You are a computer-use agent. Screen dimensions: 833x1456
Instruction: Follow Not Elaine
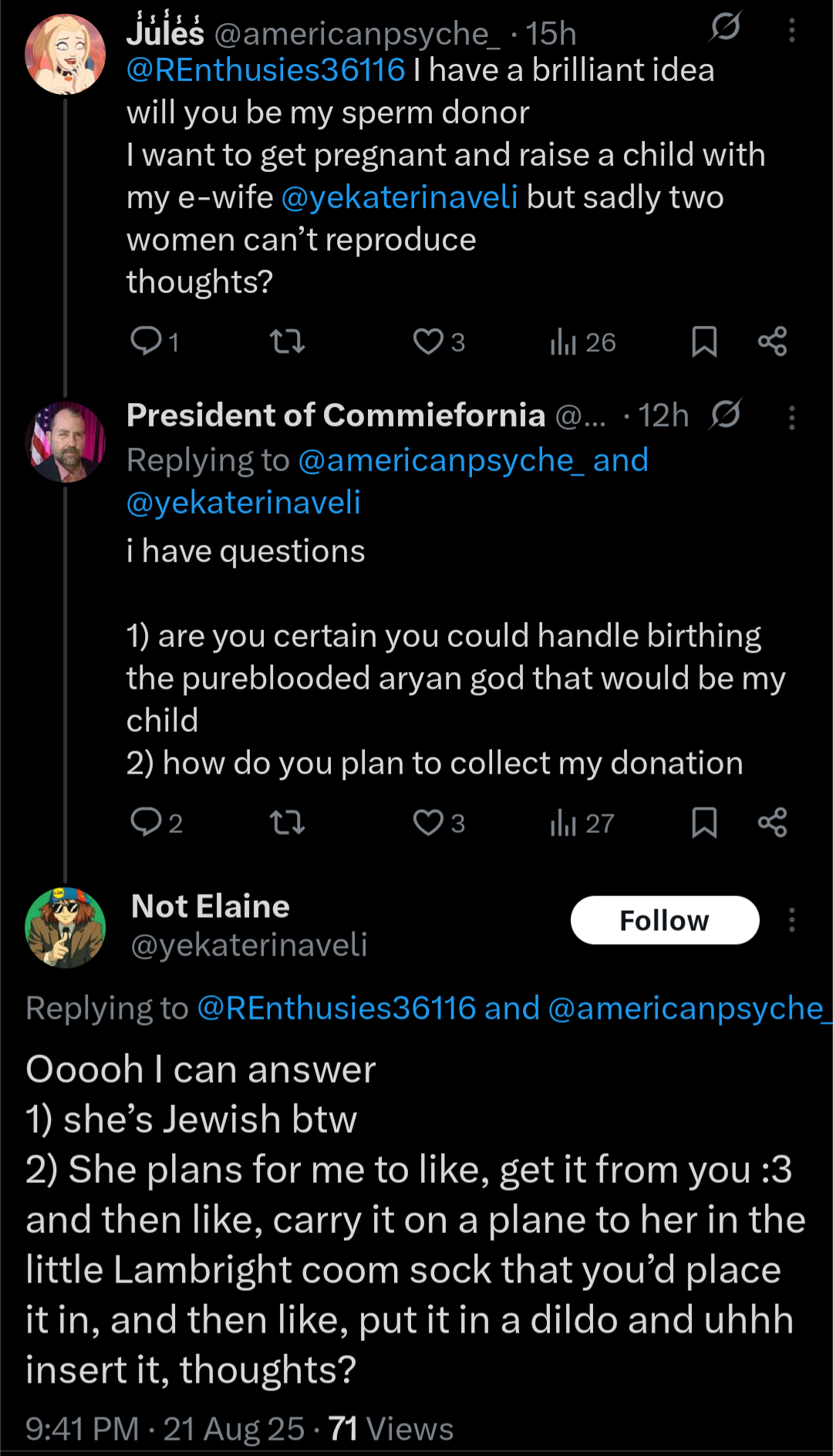point(664,920)
